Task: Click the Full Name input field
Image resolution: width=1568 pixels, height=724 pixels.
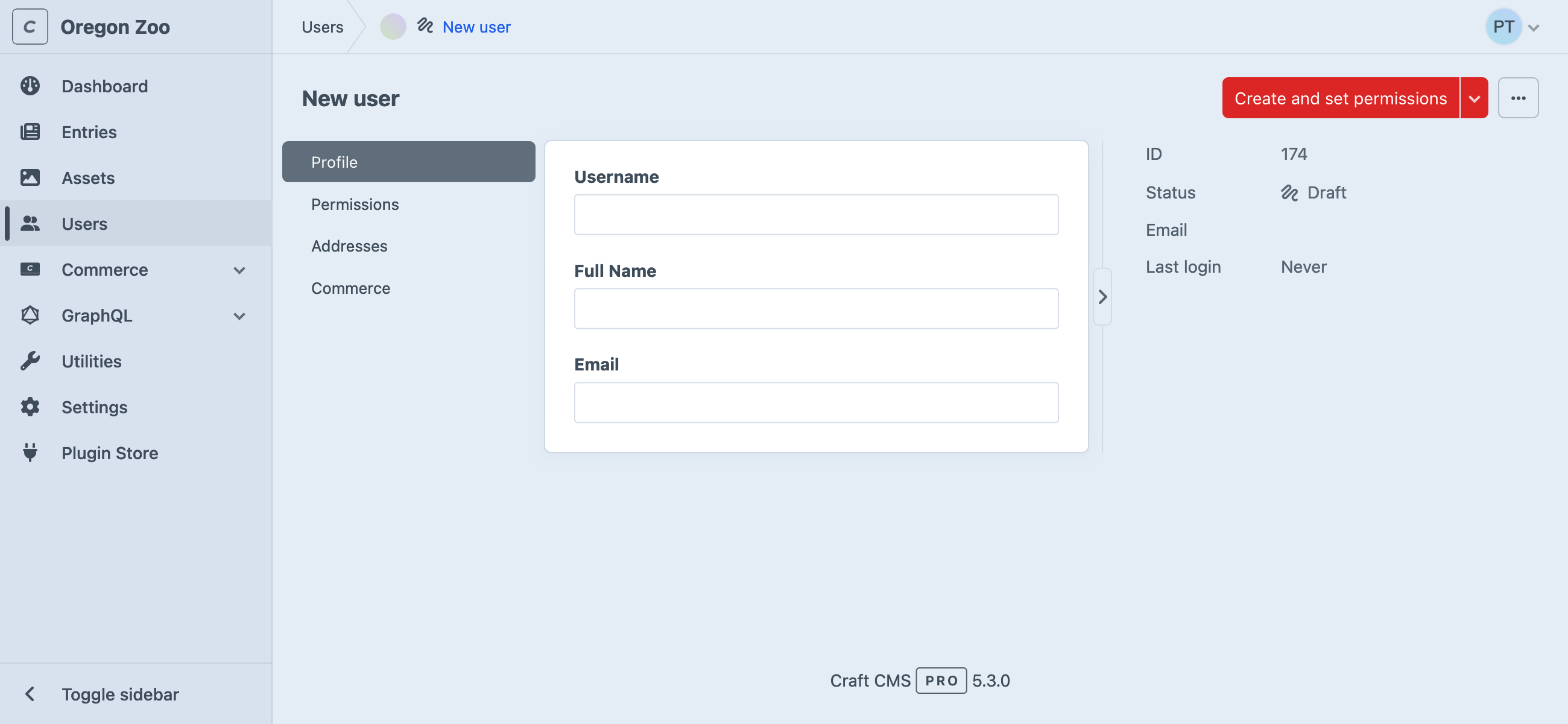Action: click(x=816, y=308)
